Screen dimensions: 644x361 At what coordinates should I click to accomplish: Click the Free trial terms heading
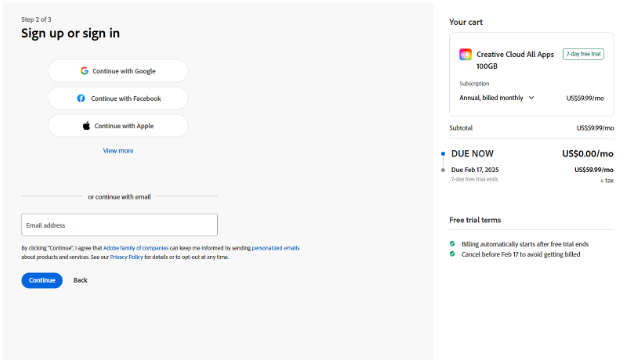pyautogui.click(x=475, y=220)
